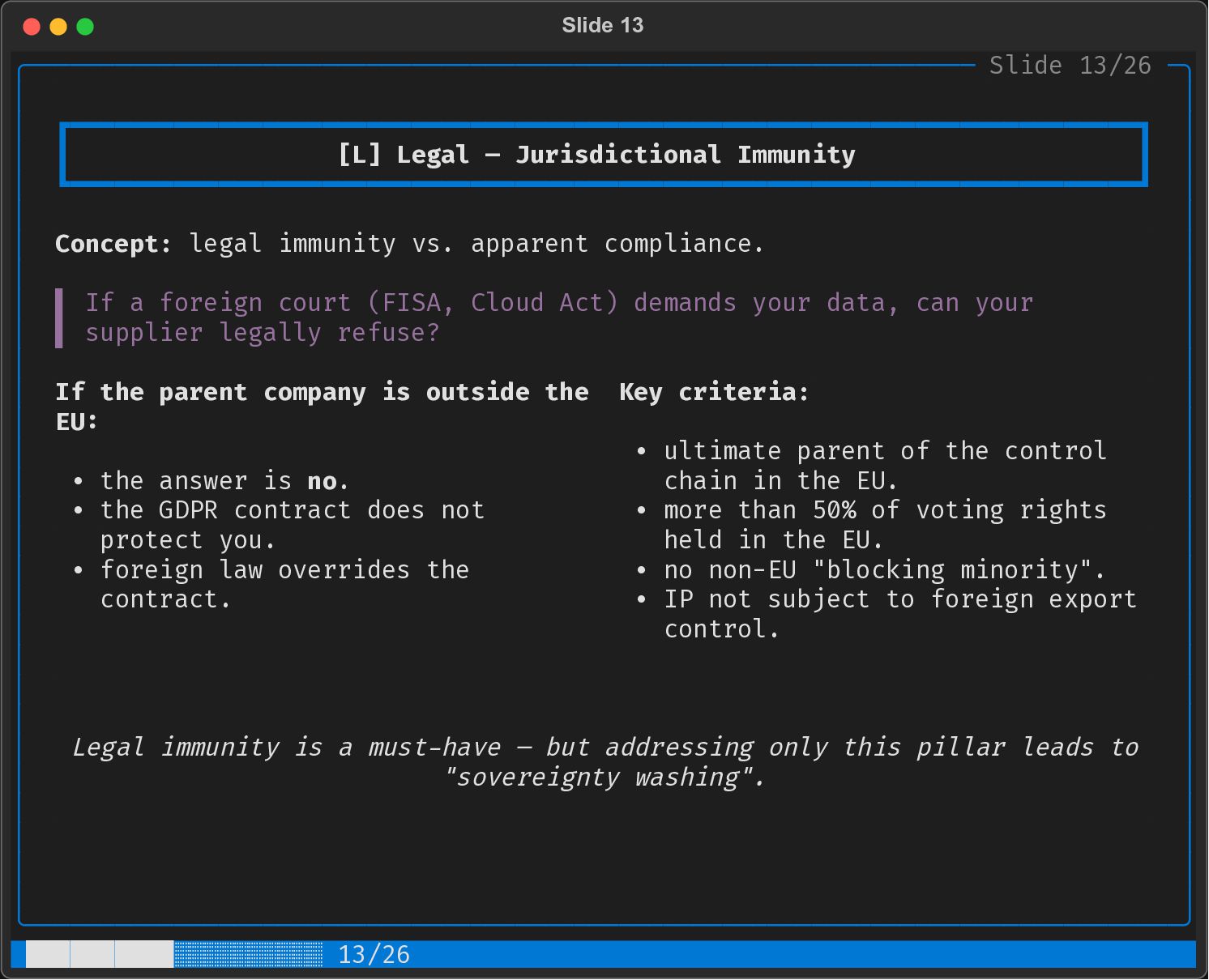Click the red close window button
Image resolution: width=1209 pixels, height=980 pixels.
(x=32, y=27)
